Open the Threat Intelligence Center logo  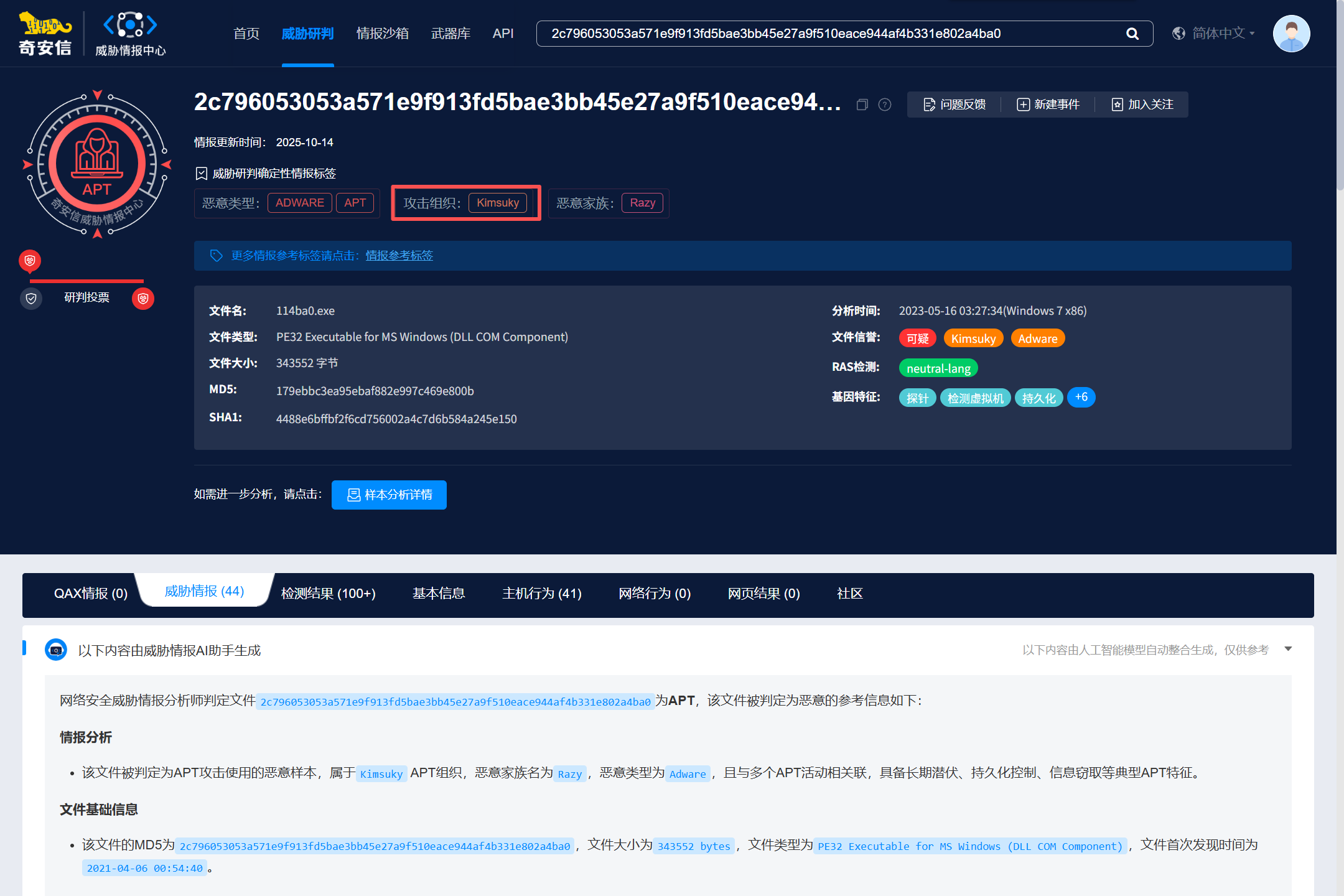pos(130,34)
